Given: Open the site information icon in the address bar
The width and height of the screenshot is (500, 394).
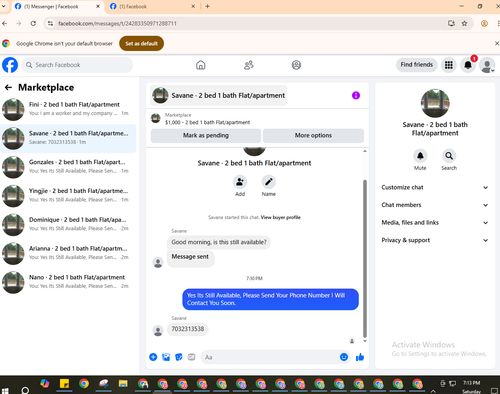Looking at the screenshot, I should point(50,23).
